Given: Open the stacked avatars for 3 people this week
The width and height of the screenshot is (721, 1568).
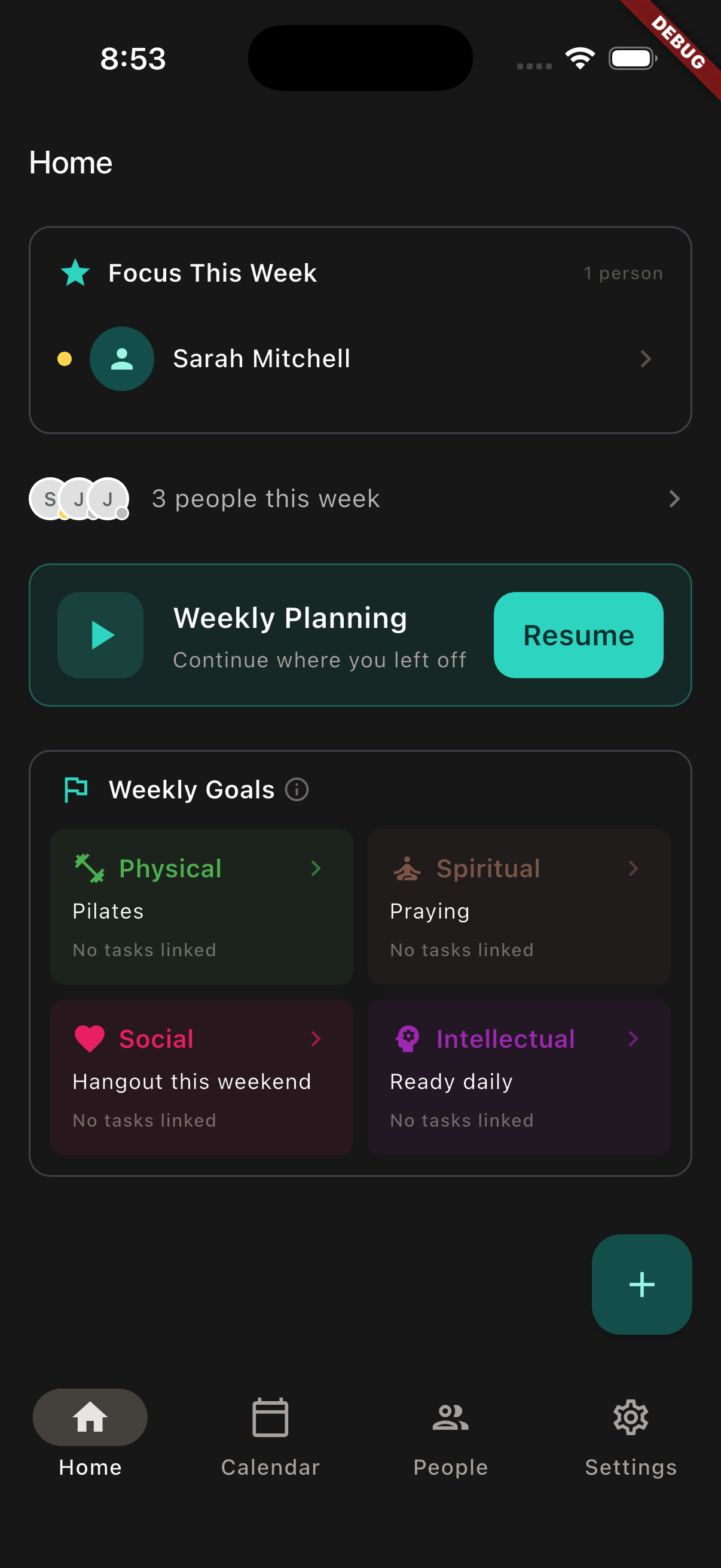Looking at the screenshot, I should coord(78,498).
